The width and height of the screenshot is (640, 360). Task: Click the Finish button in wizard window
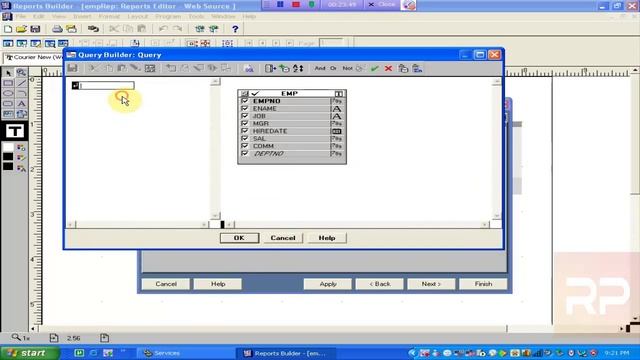pos(483,284)
